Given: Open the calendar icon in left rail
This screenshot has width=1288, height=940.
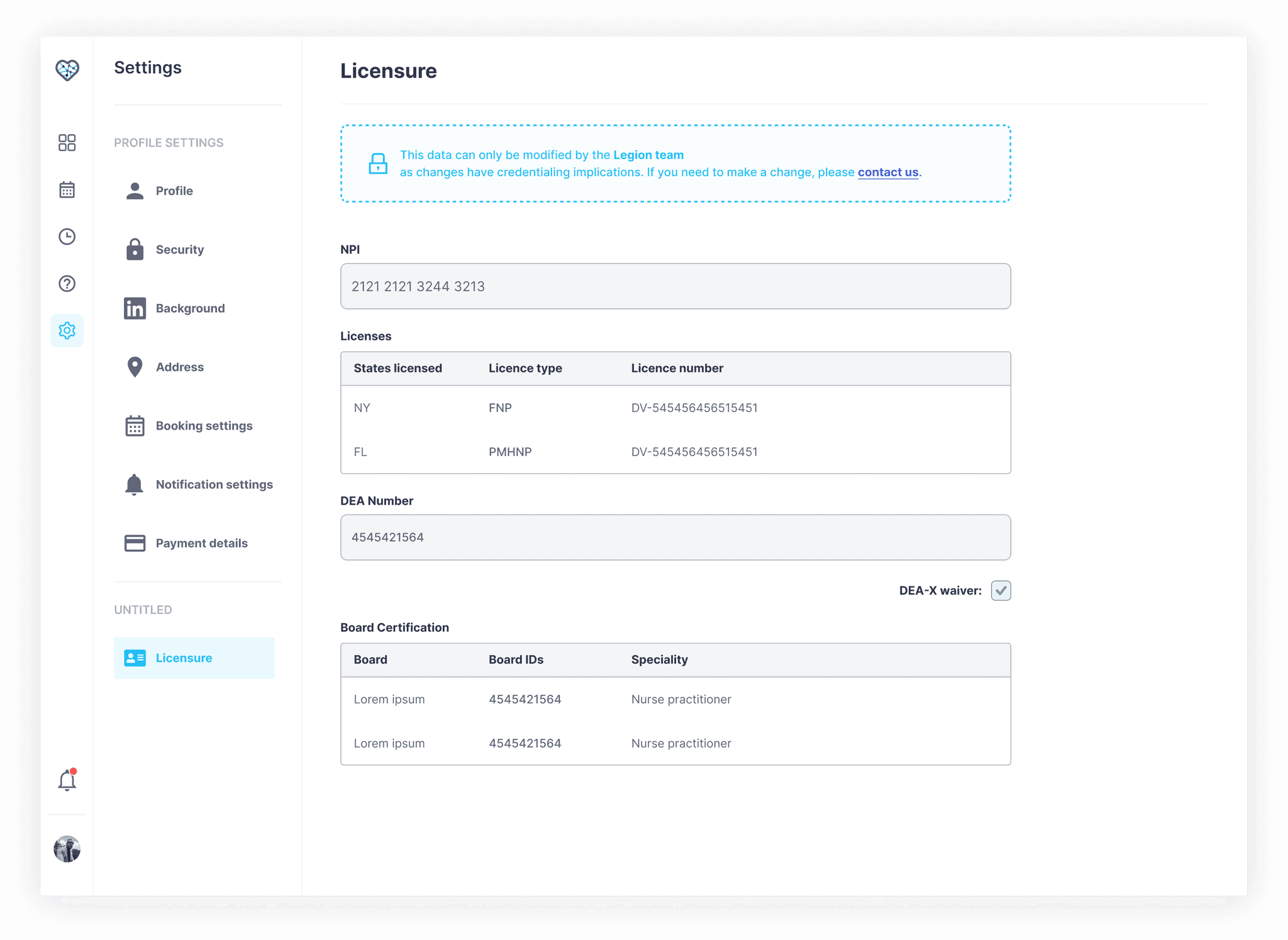Looking at the screenshot, I should point(67,189).
